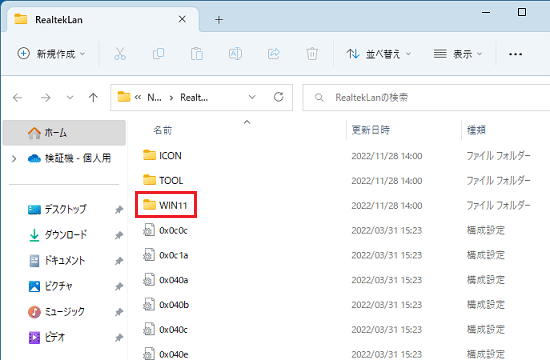Select the ICON folder

170,156
